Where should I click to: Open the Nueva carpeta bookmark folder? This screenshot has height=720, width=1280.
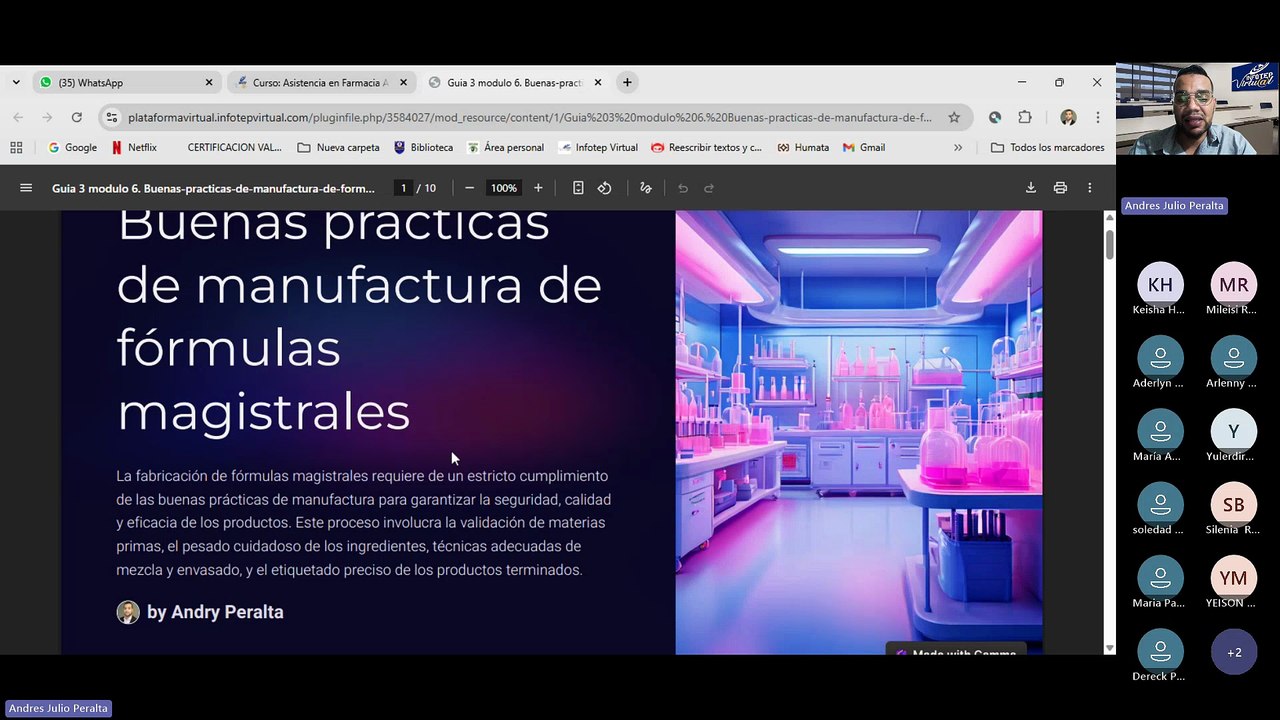338,147
